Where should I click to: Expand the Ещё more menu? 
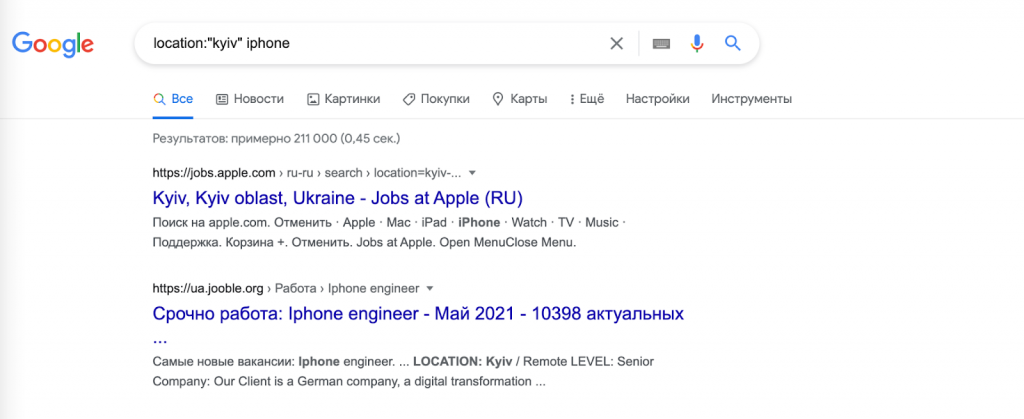point(586,99)
